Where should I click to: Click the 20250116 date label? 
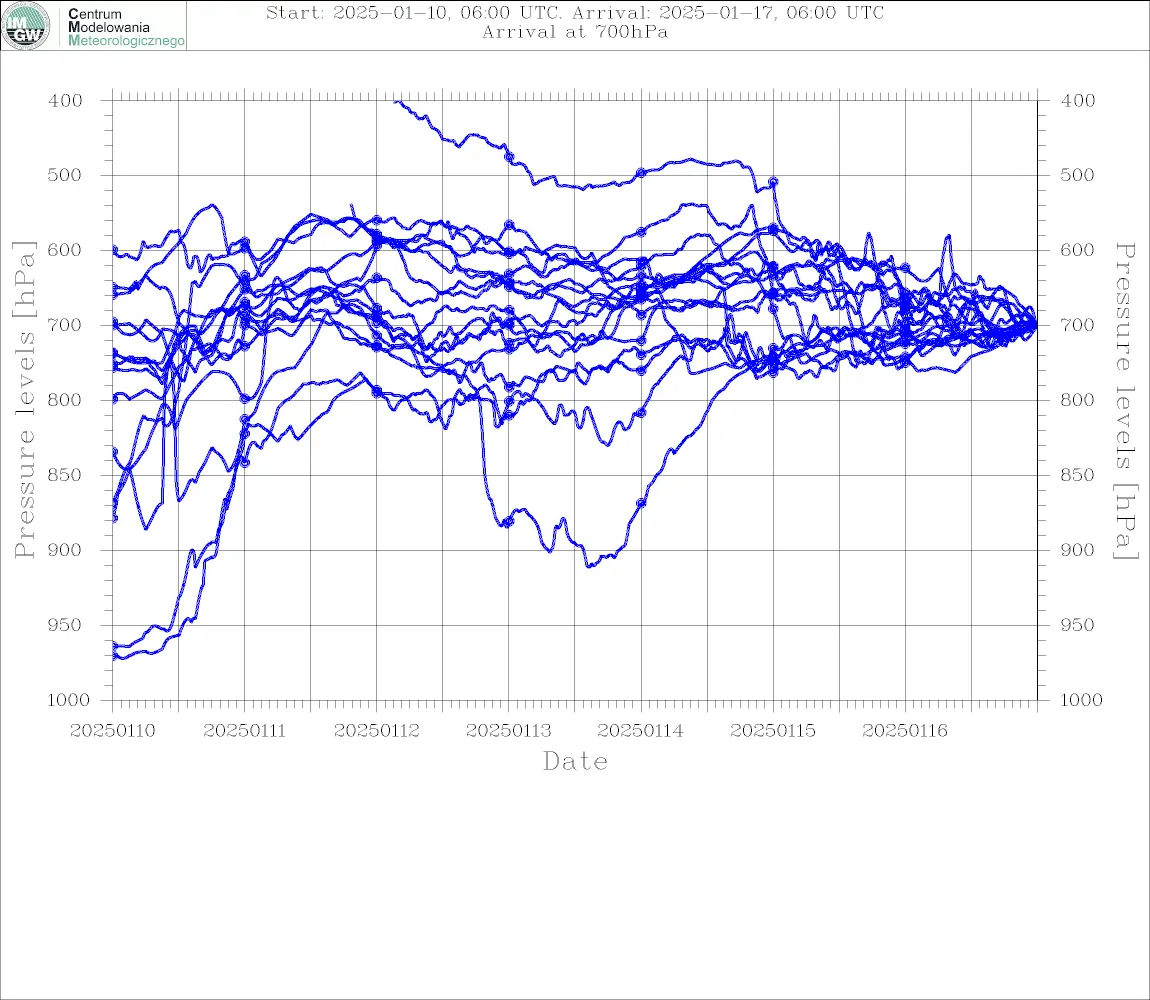click(x=905, y=731)
